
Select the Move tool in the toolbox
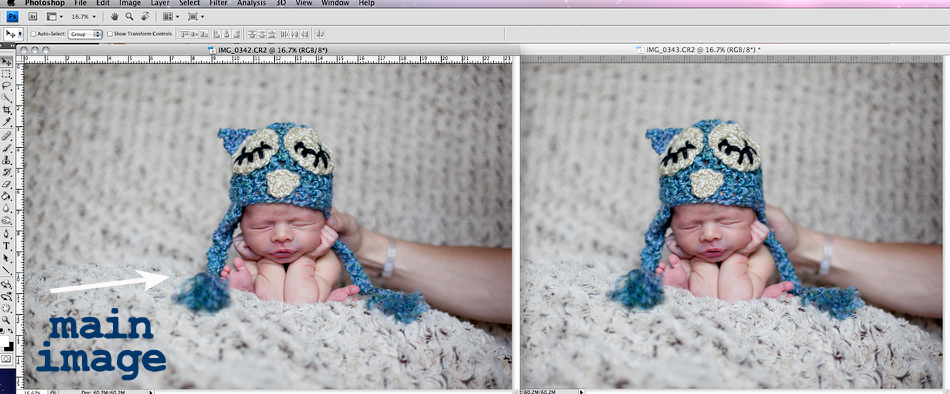7,61
